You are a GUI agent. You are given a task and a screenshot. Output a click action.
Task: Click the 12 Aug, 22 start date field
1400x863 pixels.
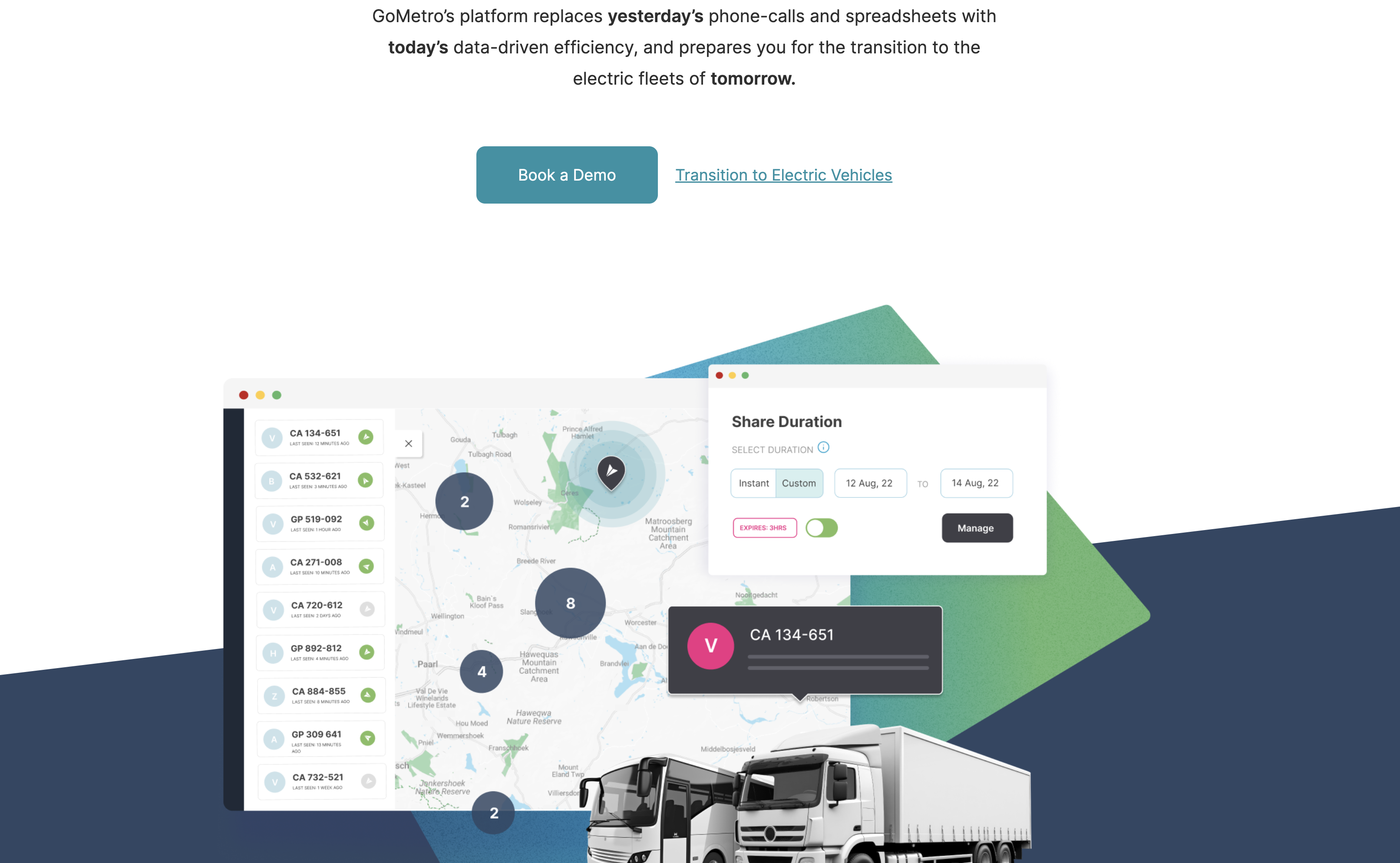pyautogui.click(x=869, y=483)
